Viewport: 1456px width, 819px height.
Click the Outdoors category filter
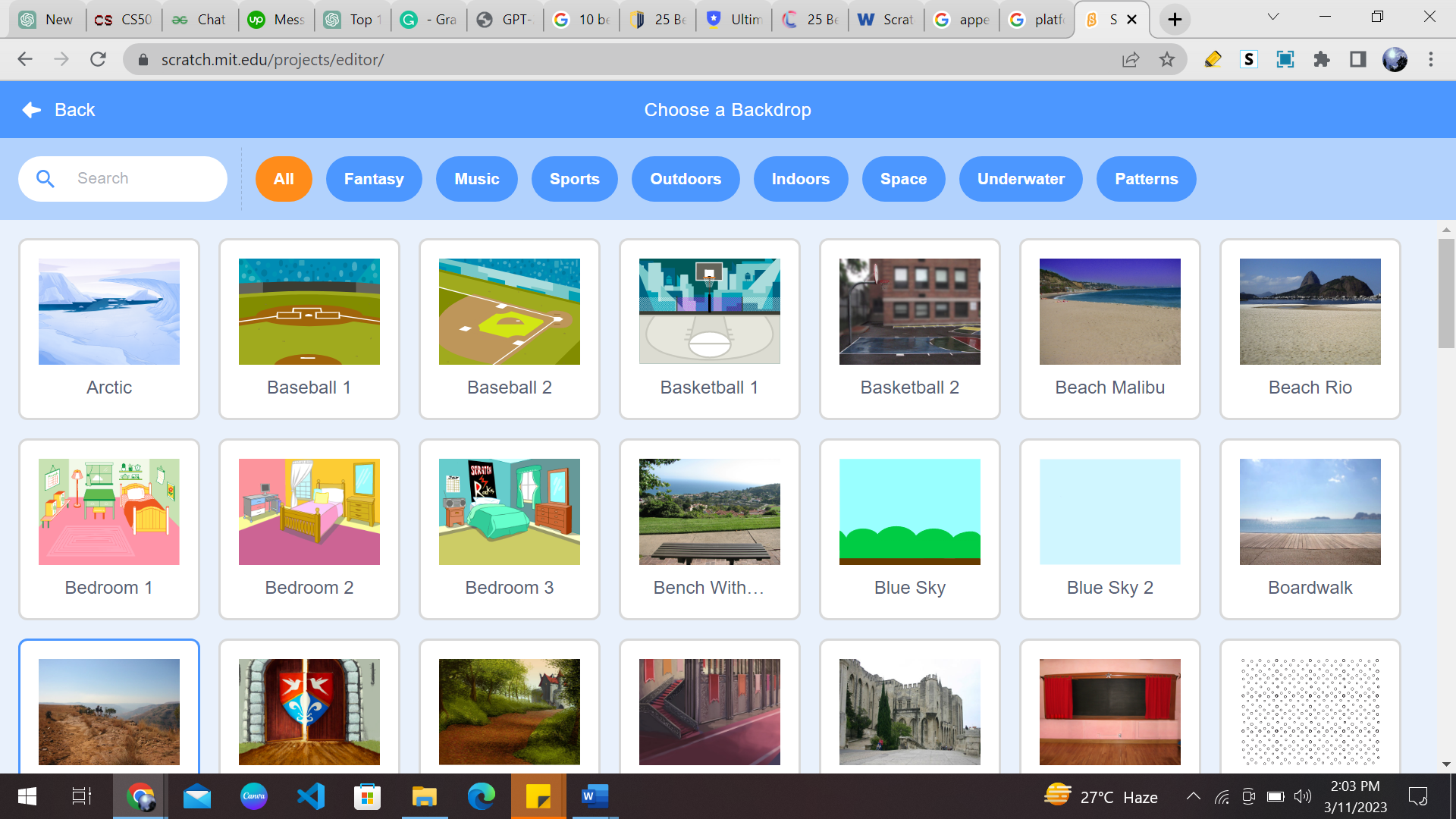685,178
